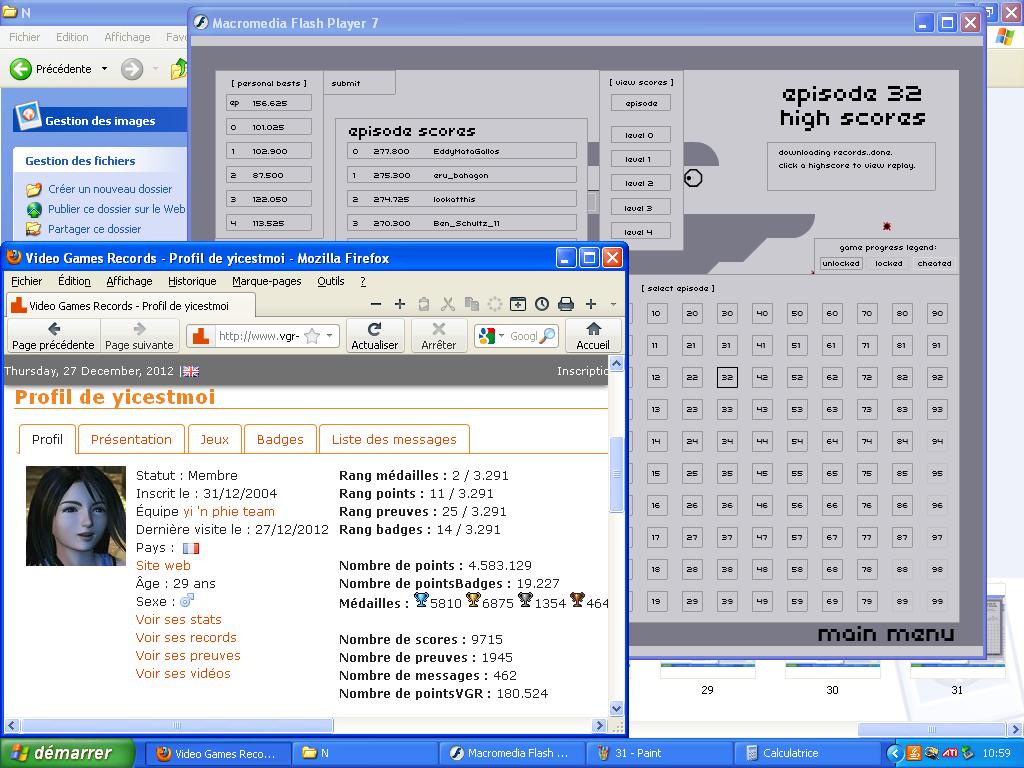Viewport: 1024px width, 768px height.
Task: Open history via the clock icon
Action: pyautogui.click(x=542, y=304)
